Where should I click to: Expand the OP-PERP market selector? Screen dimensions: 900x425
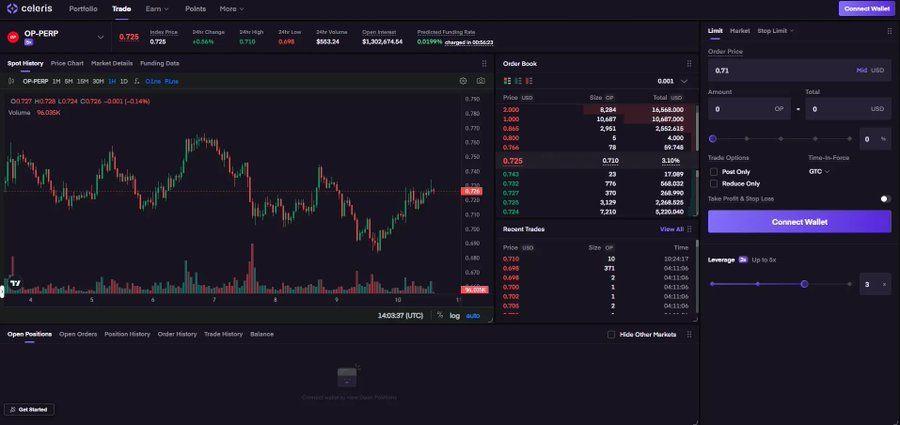tap(100, 38)
